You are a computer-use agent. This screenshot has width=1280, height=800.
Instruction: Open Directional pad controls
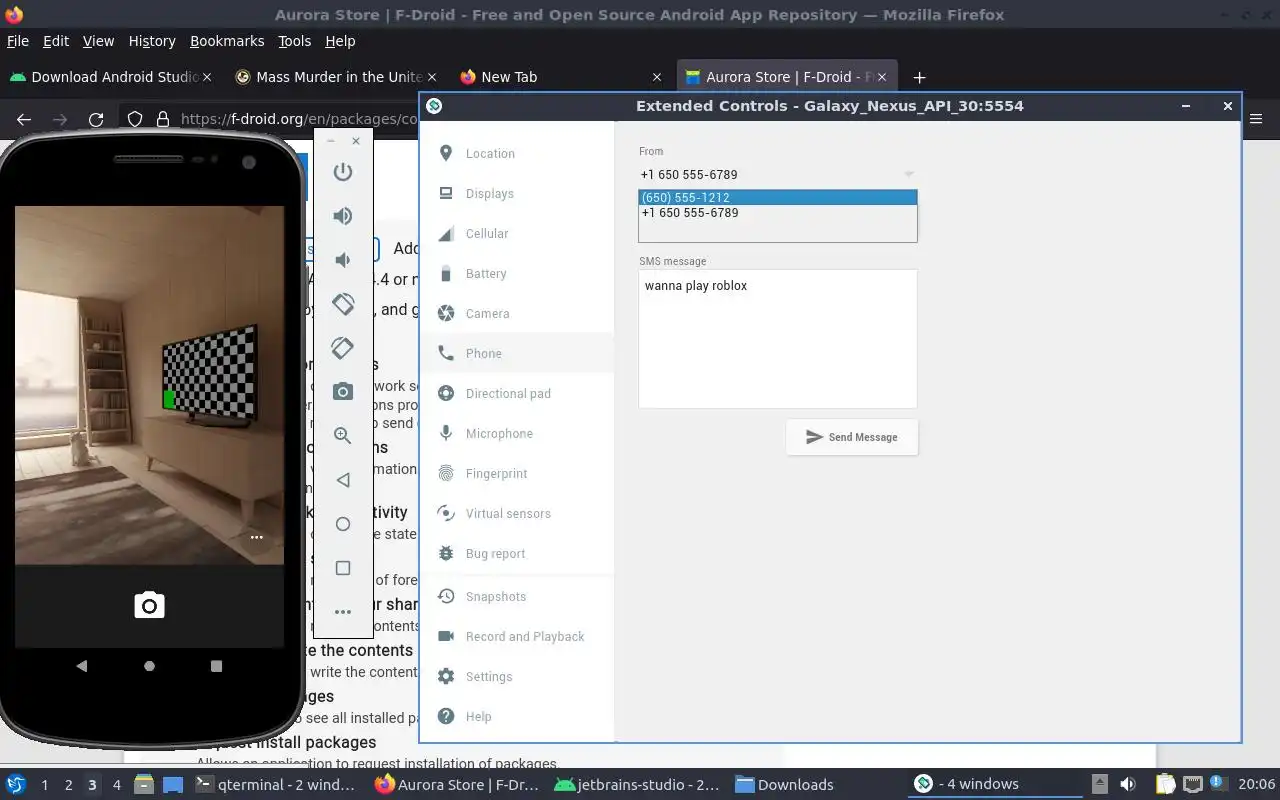516,393
